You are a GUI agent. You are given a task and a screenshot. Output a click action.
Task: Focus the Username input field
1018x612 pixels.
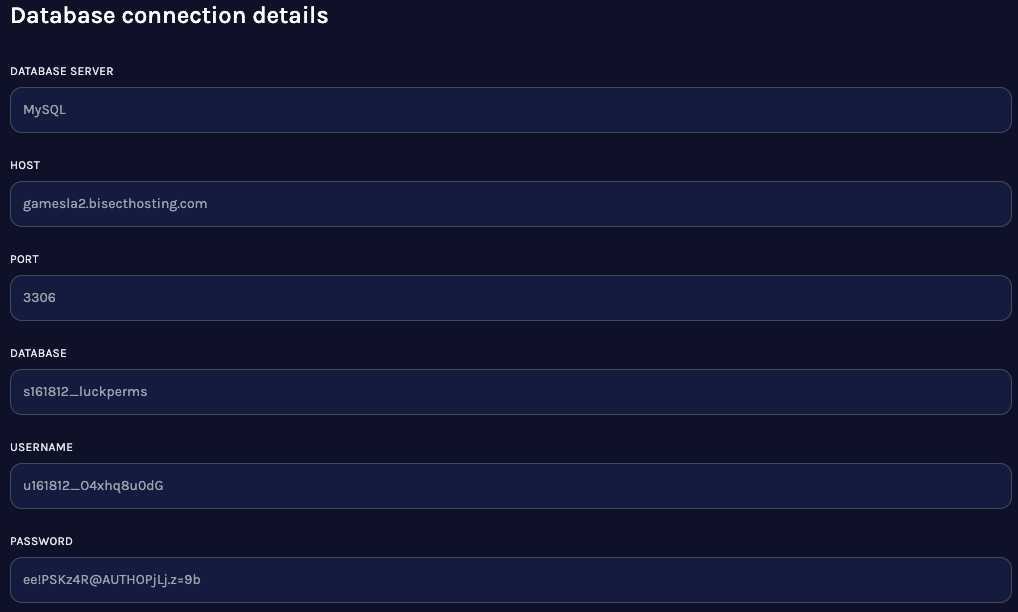click(x=510, y=486)
